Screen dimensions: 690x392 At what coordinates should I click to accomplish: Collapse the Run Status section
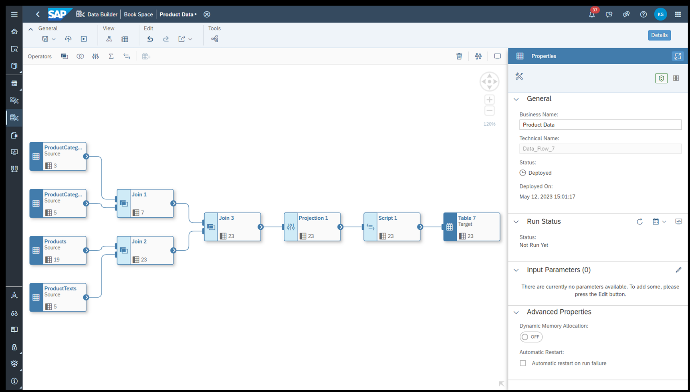516,222
